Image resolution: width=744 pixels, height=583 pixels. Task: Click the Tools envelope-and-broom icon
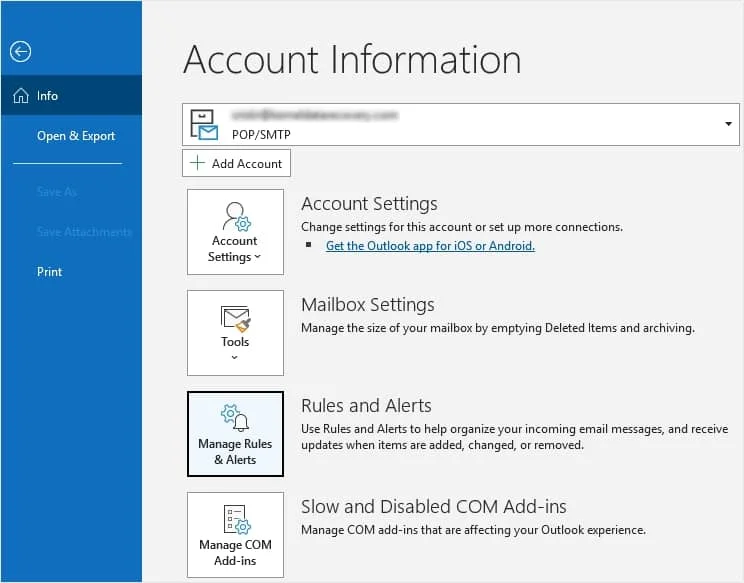coord(235,319)
